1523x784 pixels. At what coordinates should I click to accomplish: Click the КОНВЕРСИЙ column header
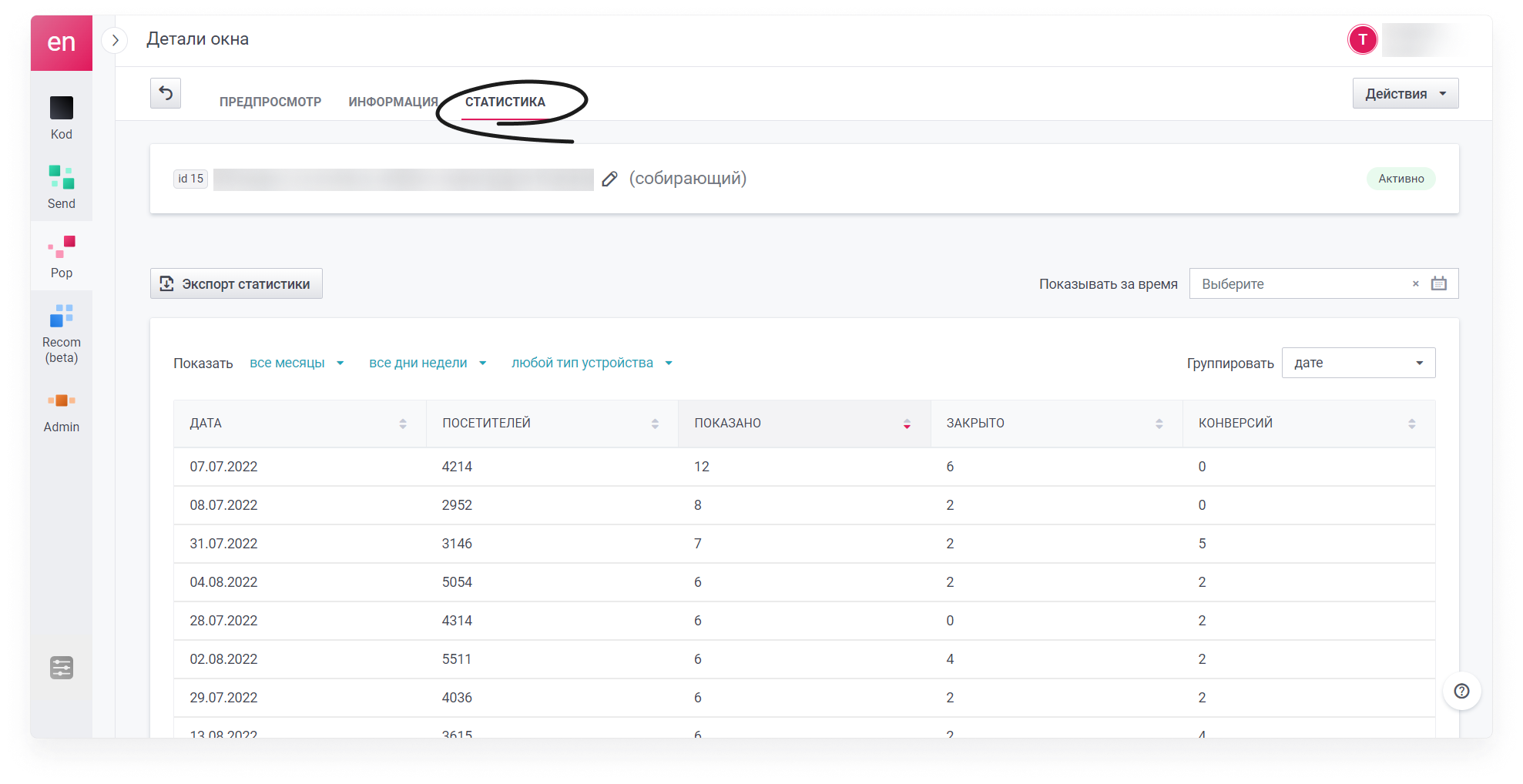pyautogui.click(x=1309, y=424)
